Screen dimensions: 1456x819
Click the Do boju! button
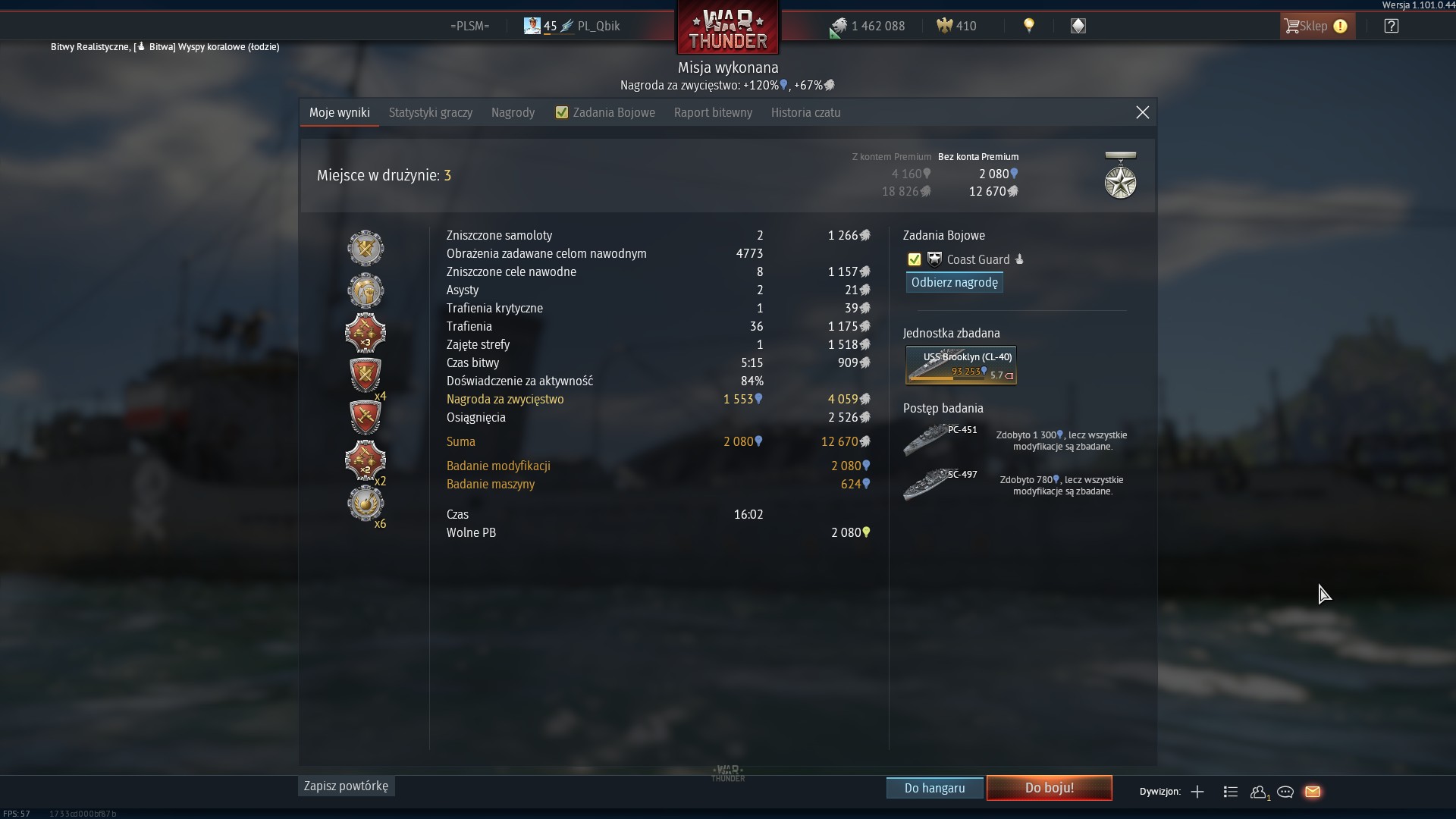click(x=1050, y=788)
